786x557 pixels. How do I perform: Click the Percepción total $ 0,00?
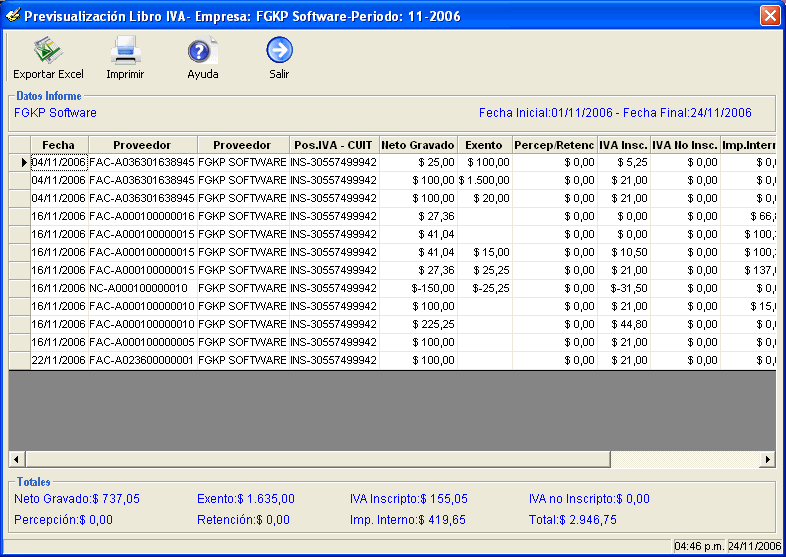[63, 520]
